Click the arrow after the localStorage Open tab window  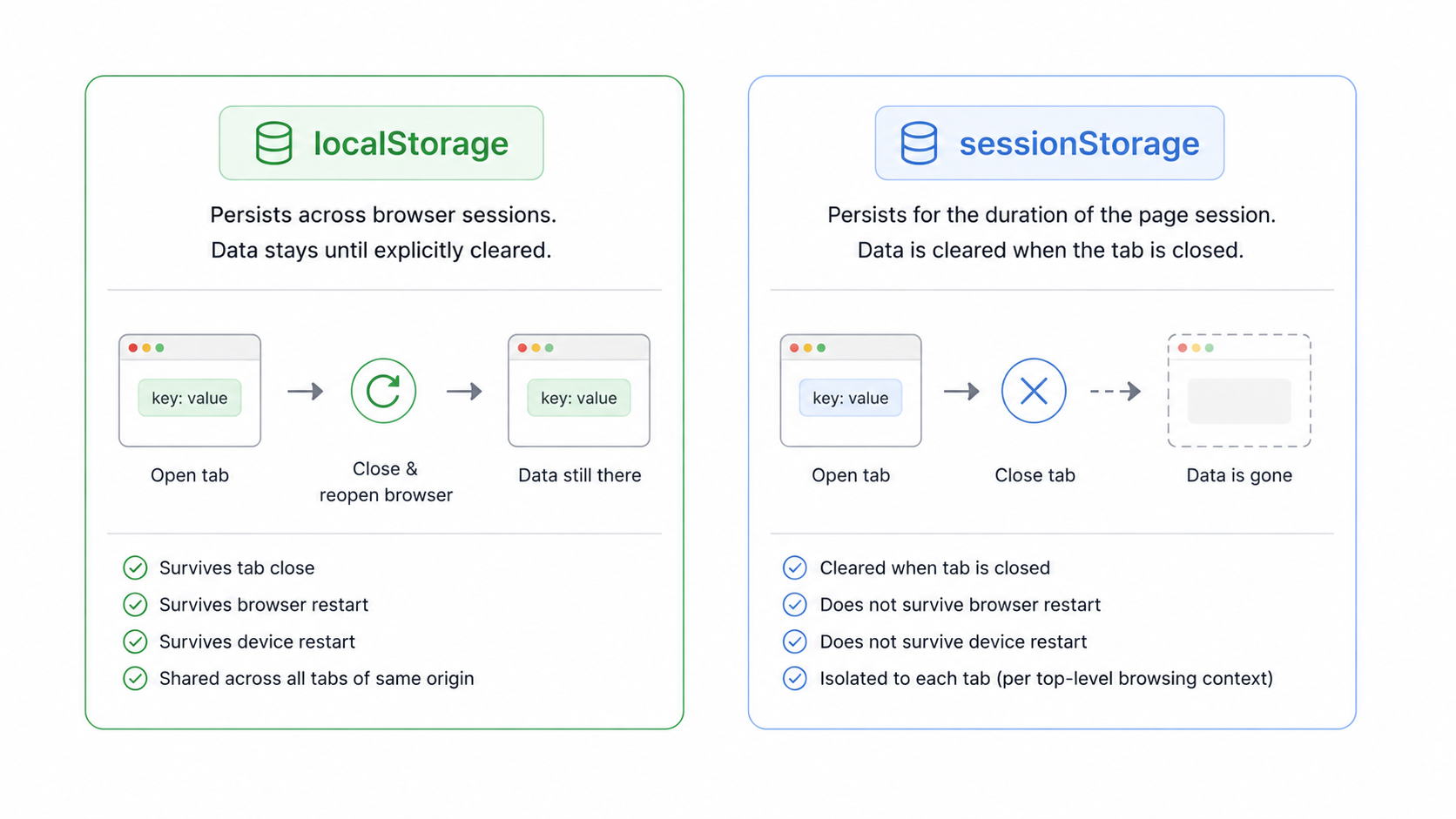pos(306,392)
